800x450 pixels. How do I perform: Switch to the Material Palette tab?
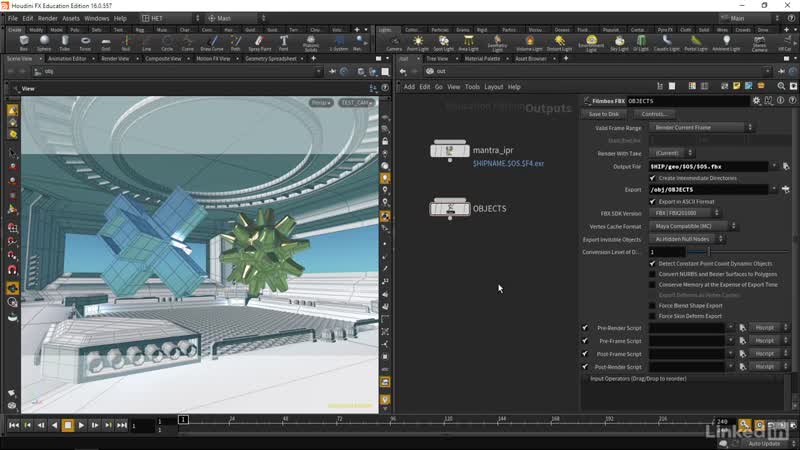tap(482, 59)
